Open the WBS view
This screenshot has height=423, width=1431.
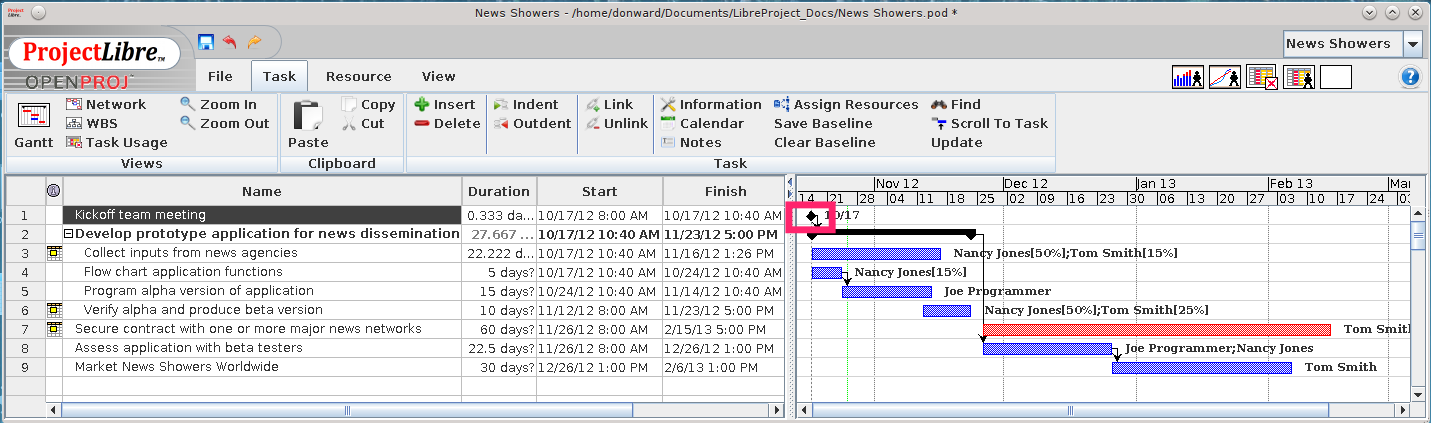[x=92, y=123]
